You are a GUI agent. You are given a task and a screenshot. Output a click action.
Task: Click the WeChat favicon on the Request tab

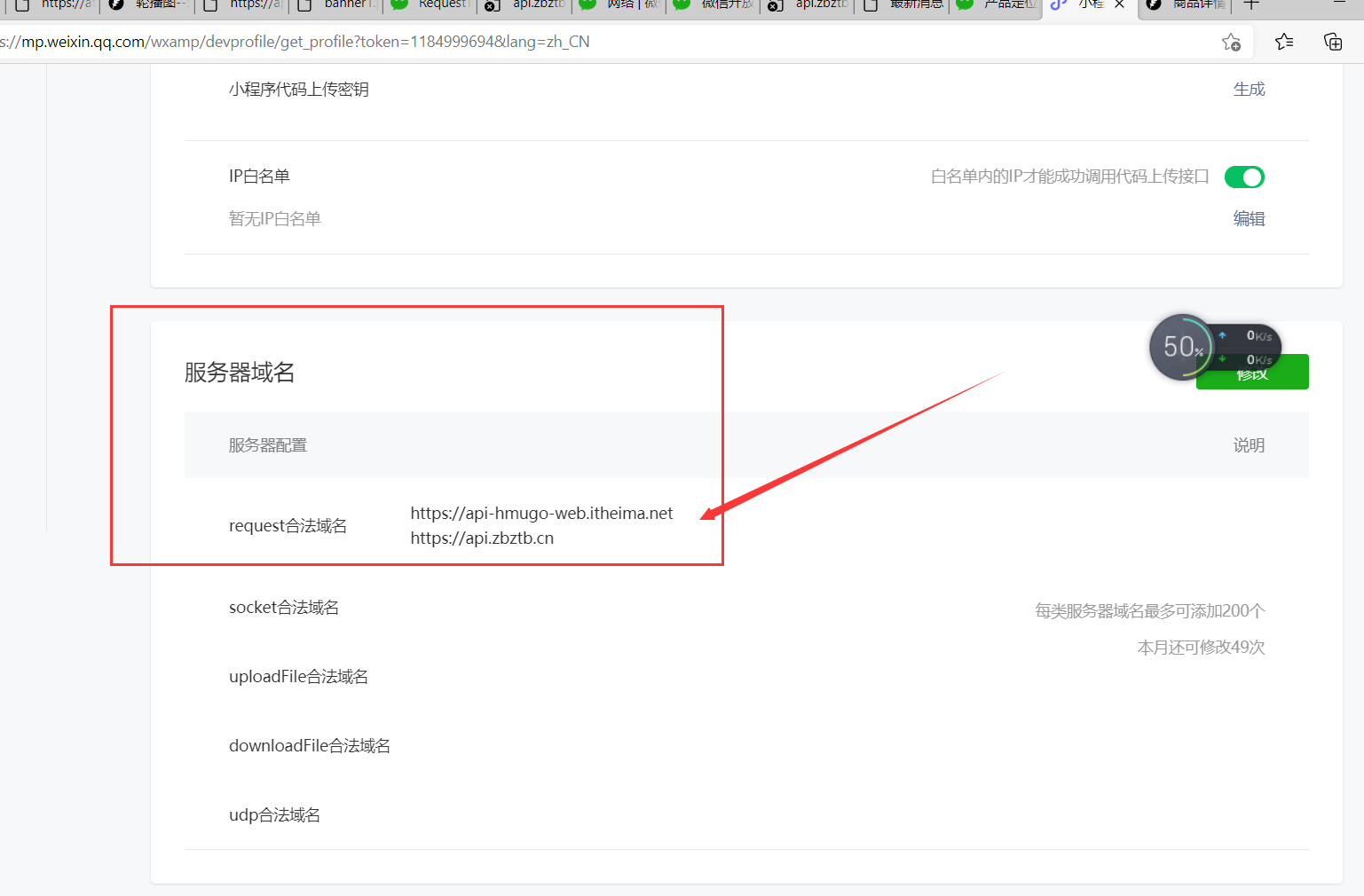pos(398,5)
